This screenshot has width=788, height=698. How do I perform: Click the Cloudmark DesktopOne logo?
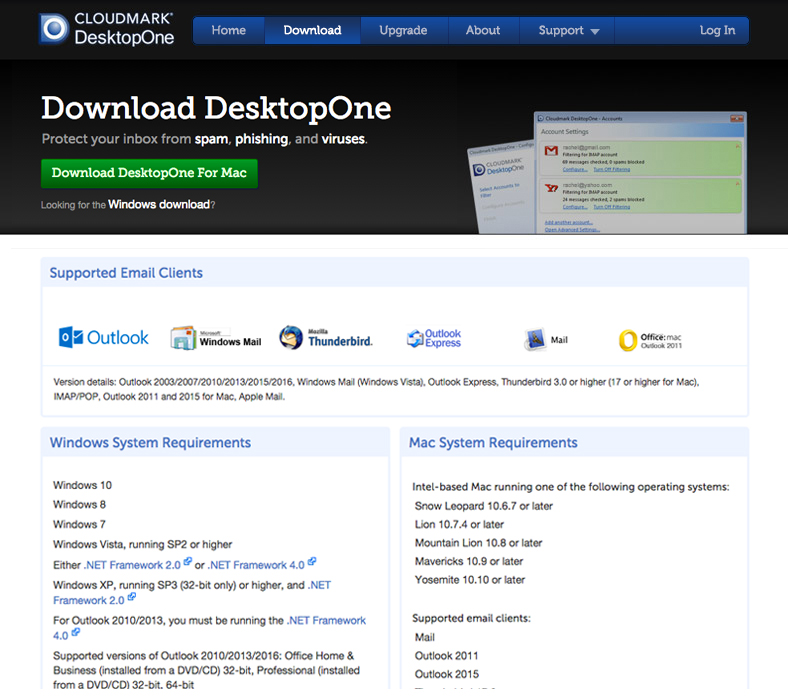click(x=107, y=30)
